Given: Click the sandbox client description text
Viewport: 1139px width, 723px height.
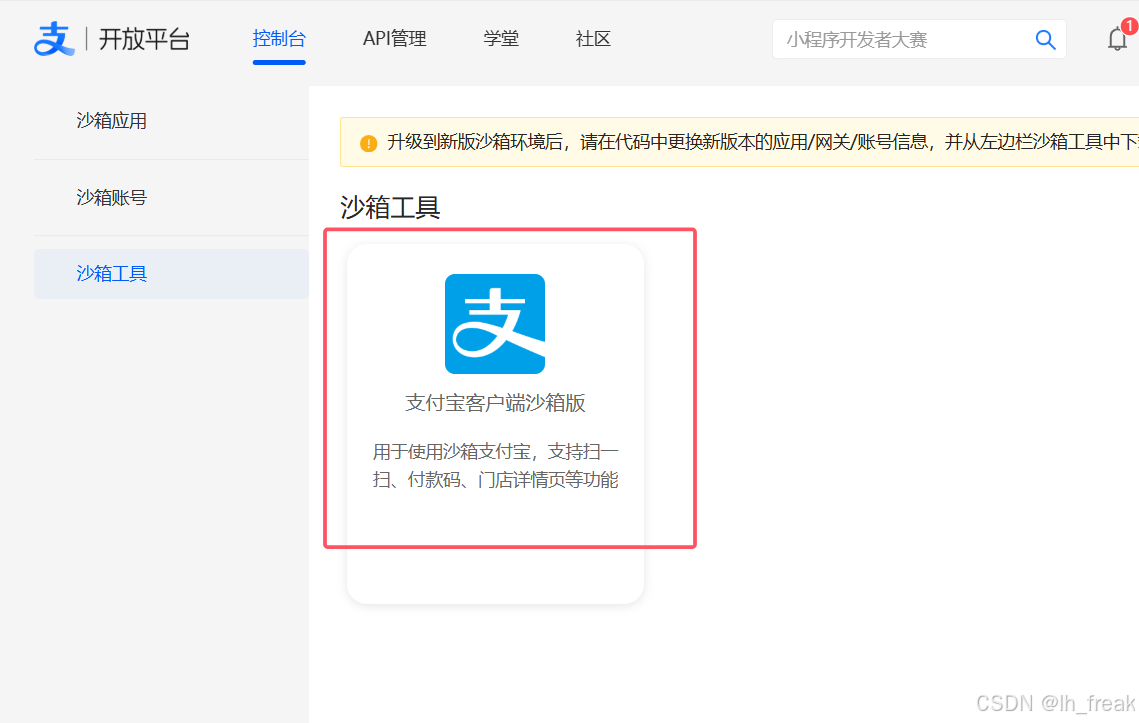Looking at the screenshot, I should 495,466.
